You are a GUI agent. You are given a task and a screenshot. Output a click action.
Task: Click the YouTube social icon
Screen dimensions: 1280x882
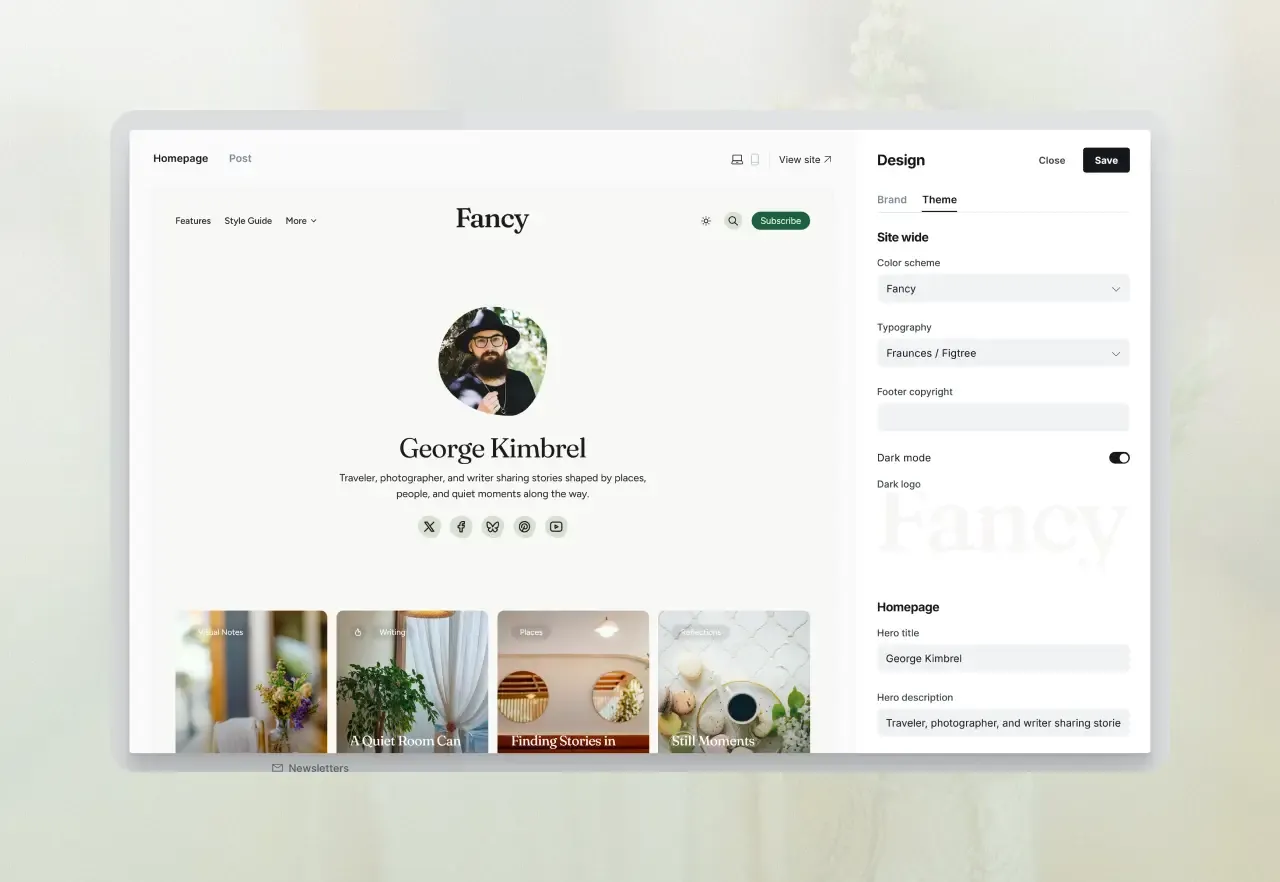(x=557, y=527)
